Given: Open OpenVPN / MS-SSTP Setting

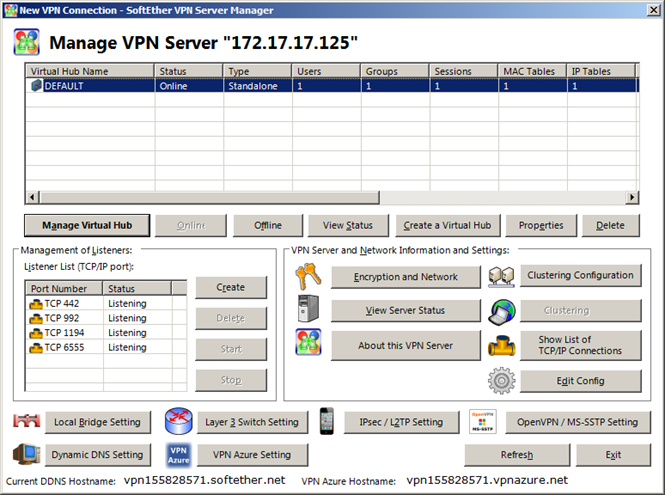Looking at the screenshot, I should [578, 422].
